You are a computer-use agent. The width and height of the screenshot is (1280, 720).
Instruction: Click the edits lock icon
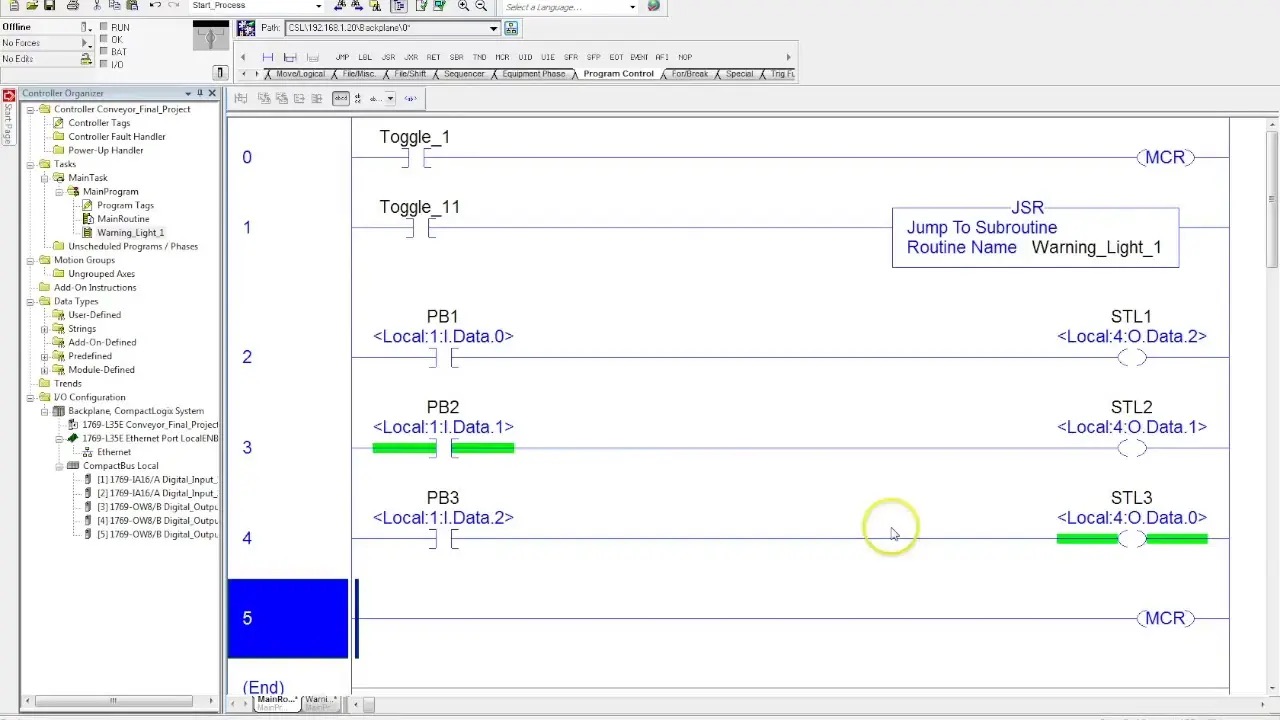point(86,60)
